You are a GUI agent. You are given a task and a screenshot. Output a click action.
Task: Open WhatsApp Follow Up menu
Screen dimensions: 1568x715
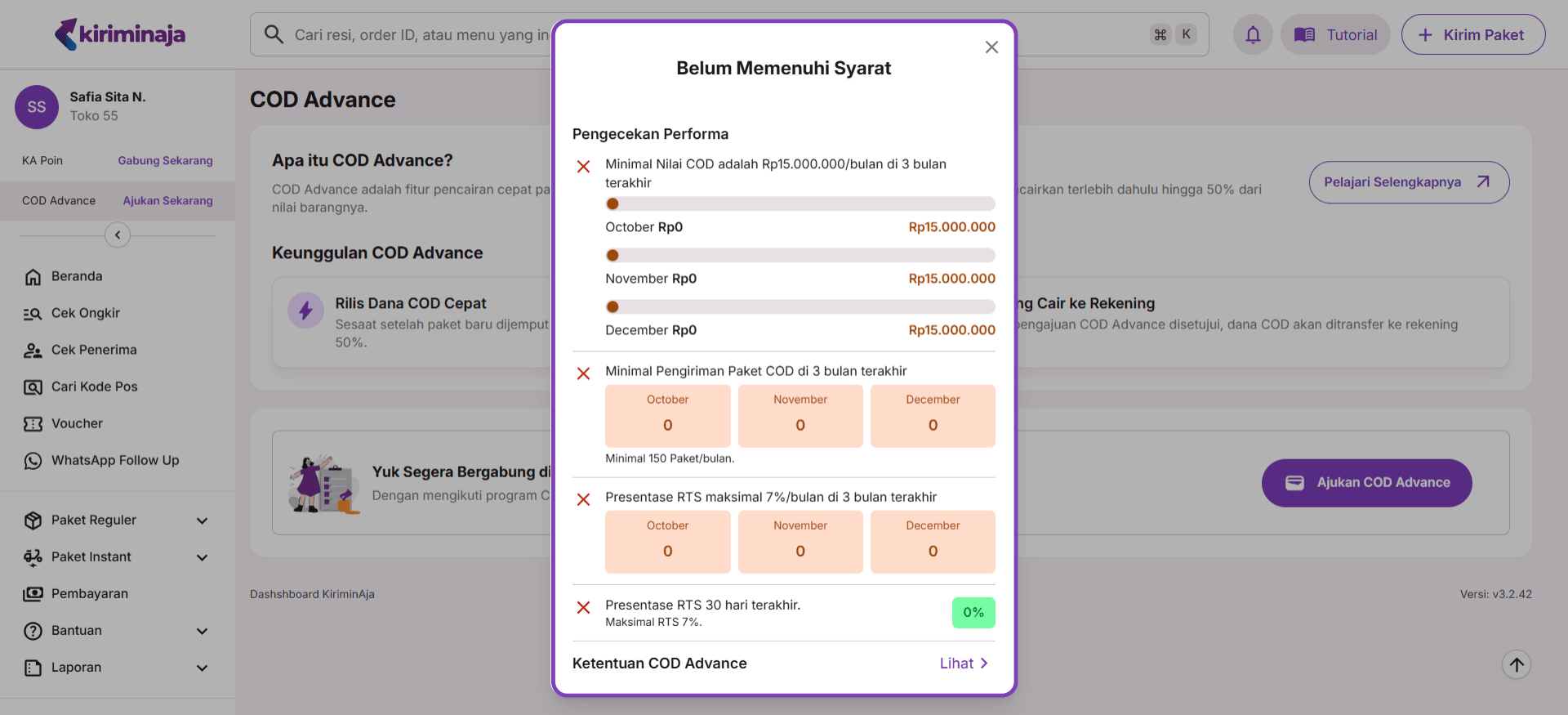[x=114, y=461]
